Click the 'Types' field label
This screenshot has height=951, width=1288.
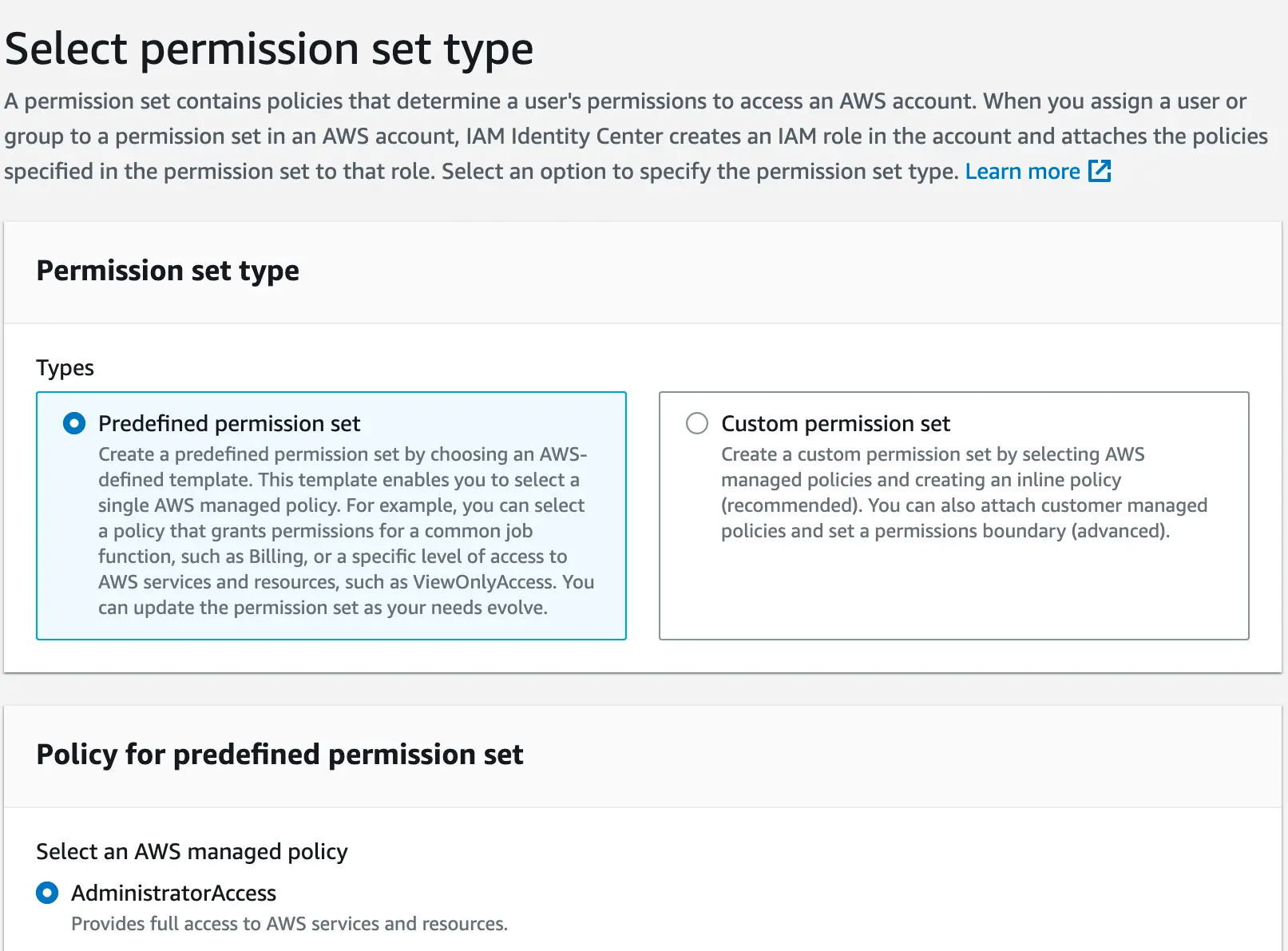pos(65,368)
